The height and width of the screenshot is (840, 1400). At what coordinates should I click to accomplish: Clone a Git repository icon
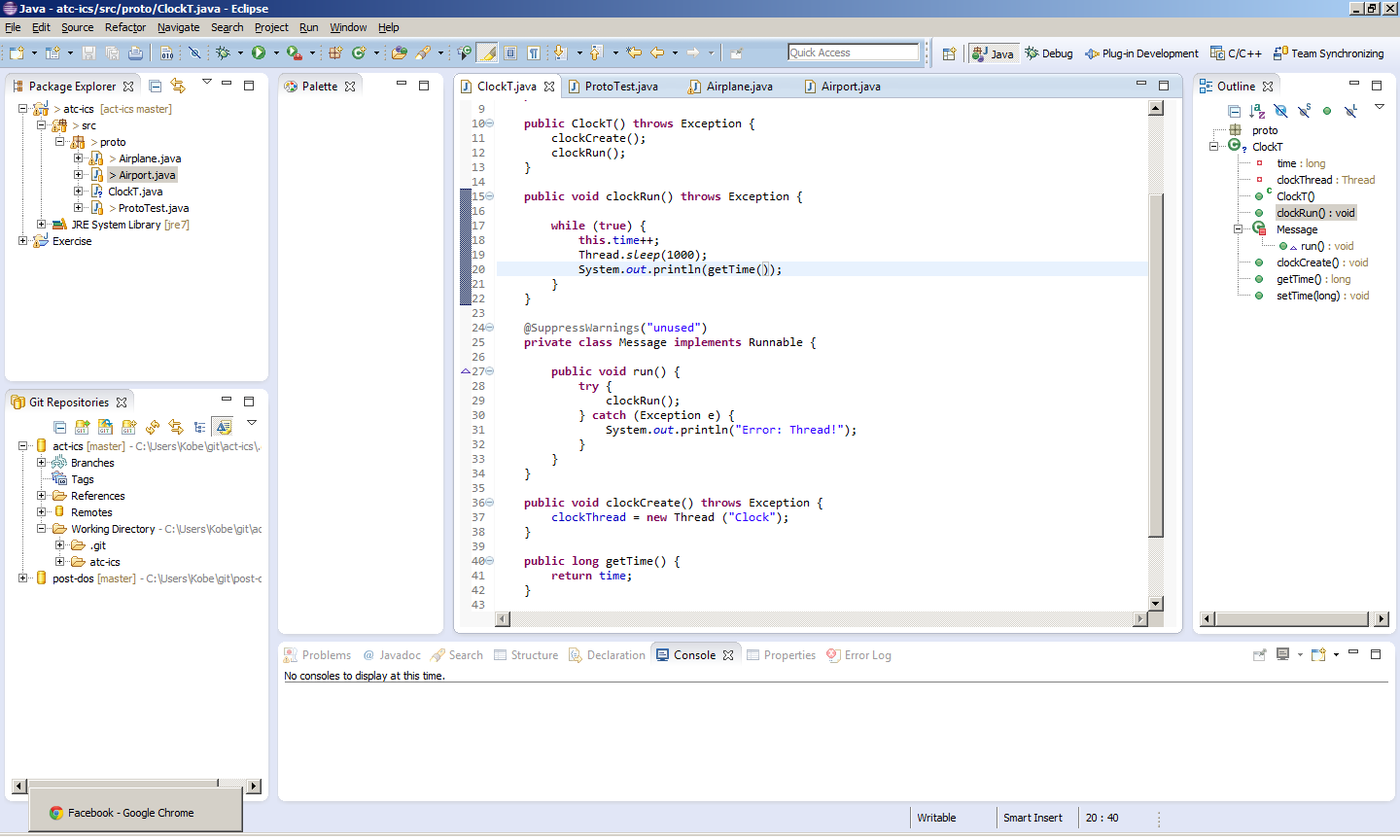(105, 427)
